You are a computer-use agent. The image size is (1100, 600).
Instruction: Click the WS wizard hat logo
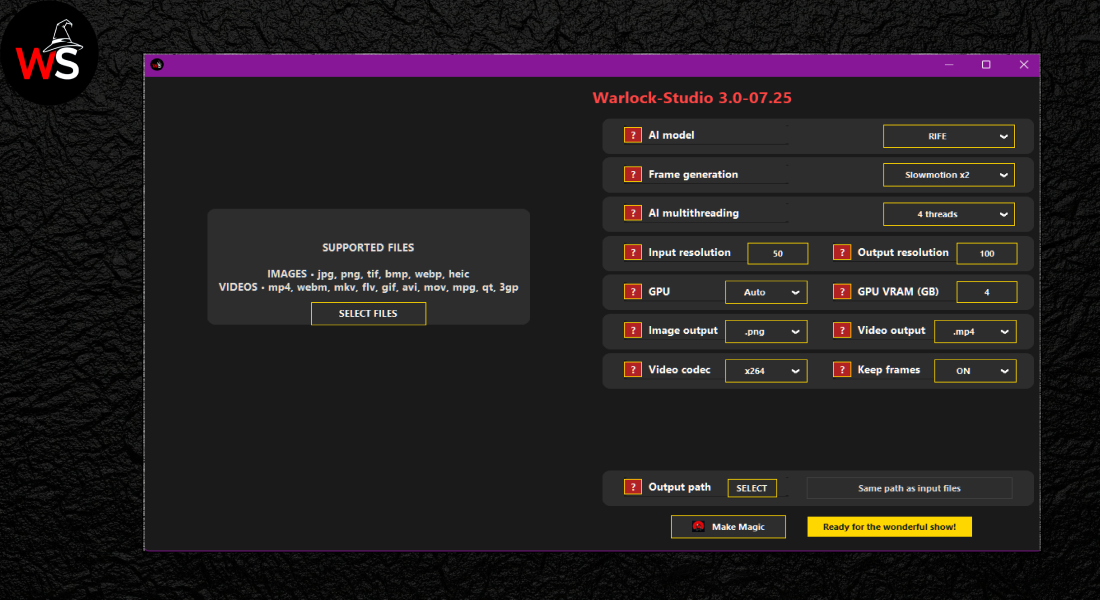click(x=49, y=53)
